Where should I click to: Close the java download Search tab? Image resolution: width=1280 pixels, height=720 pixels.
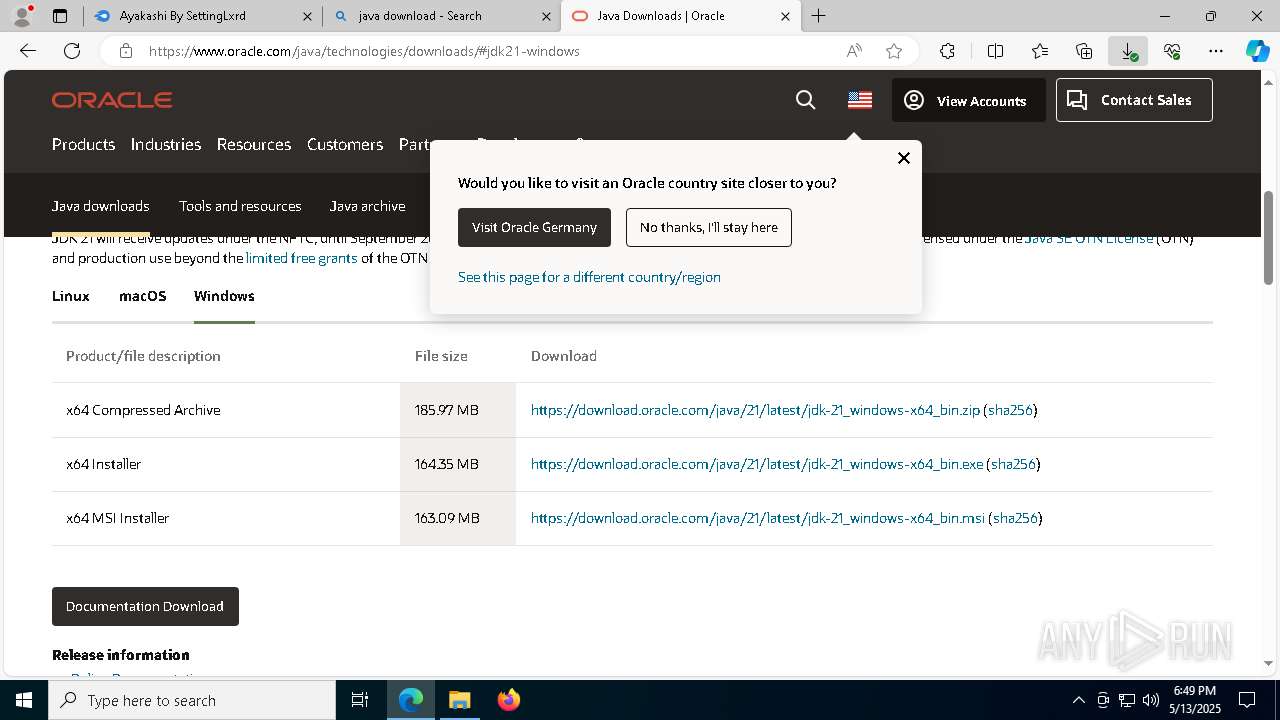(546, 16)
